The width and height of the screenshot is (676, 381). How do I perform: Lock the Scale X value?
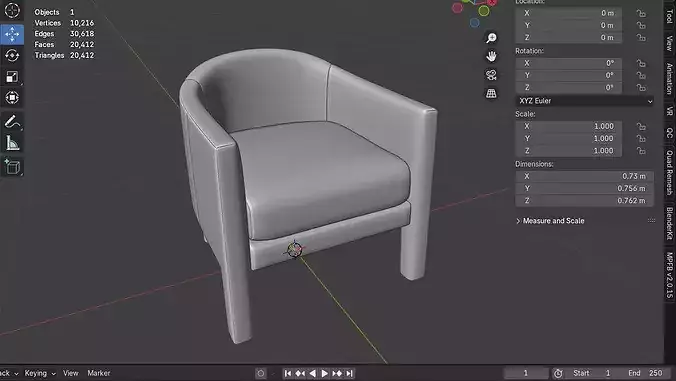click(641, 127)
